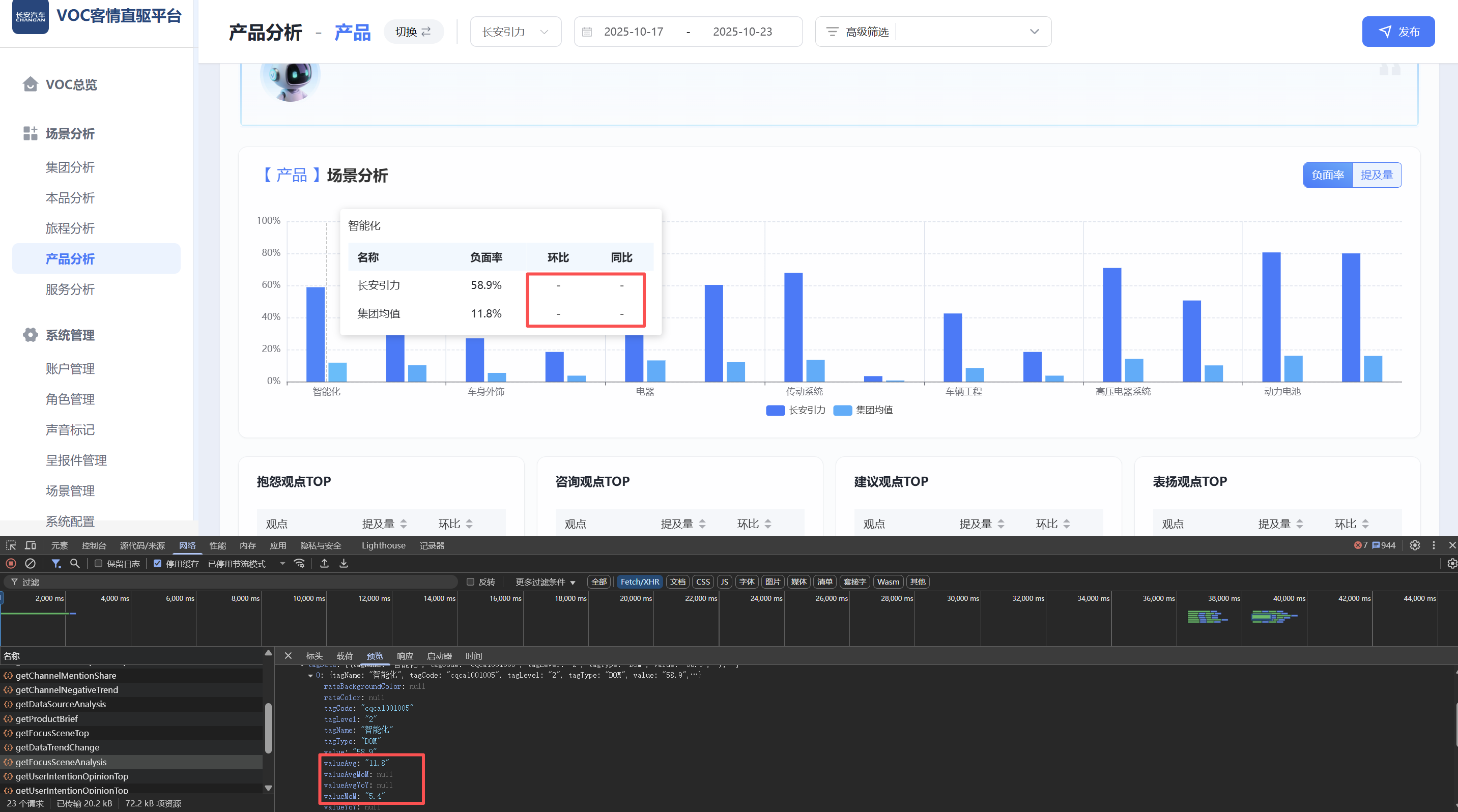Check the 反转 filter checkbox

470,582
